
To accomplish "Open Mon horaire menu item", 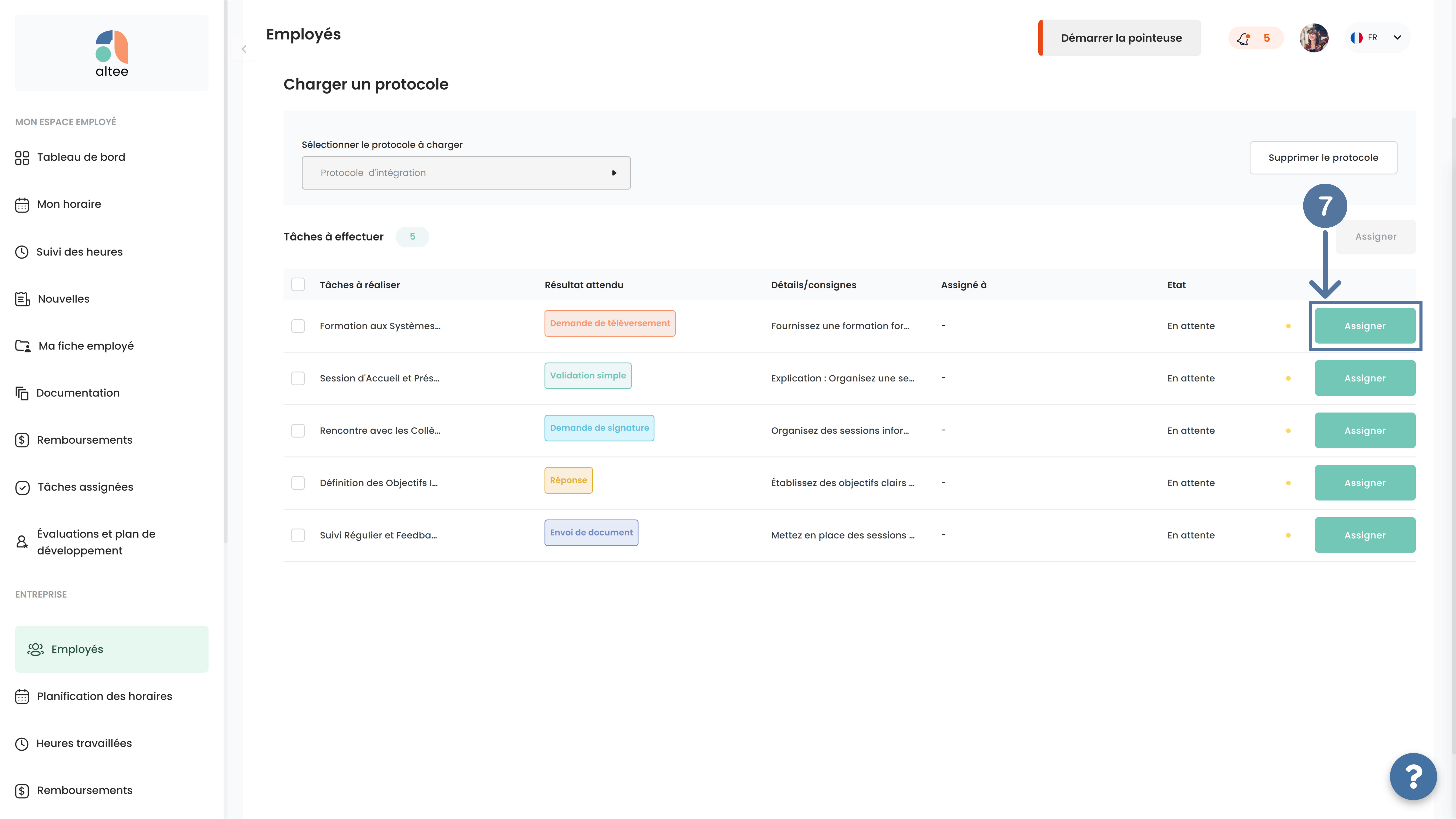I will click(x=69, y=204).
